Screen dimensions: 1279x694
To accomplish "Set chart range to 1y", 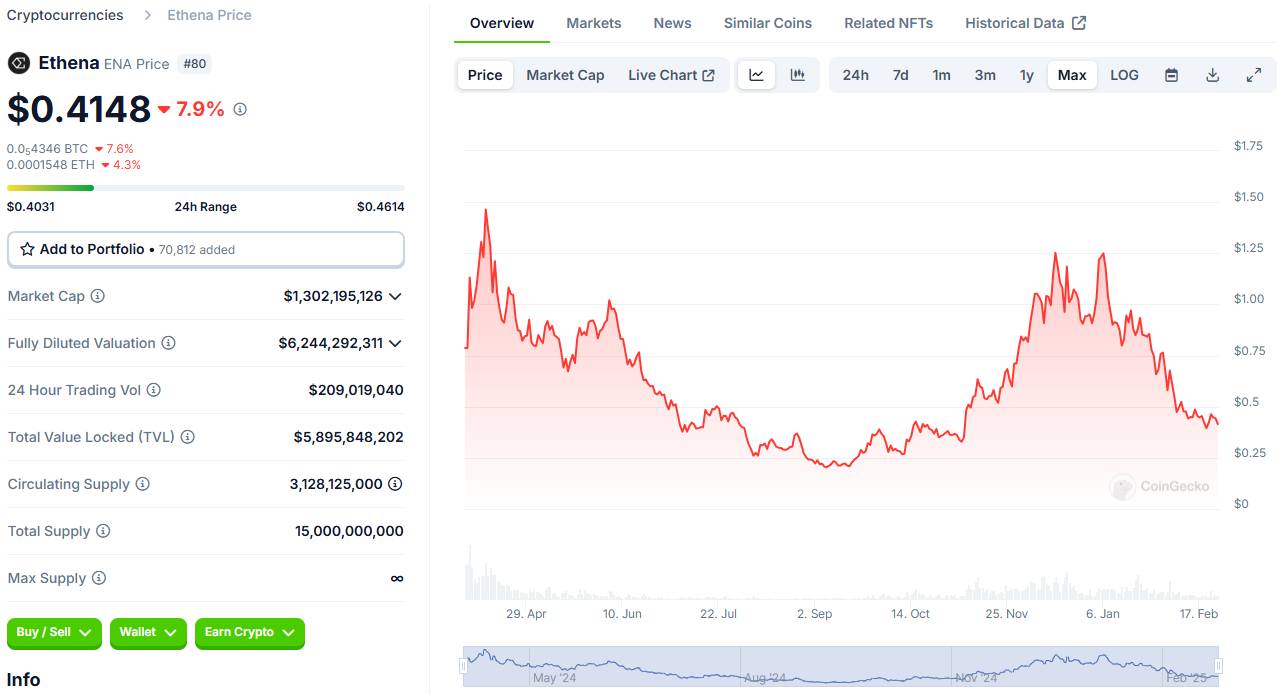I will click(x=1026, y=75).
